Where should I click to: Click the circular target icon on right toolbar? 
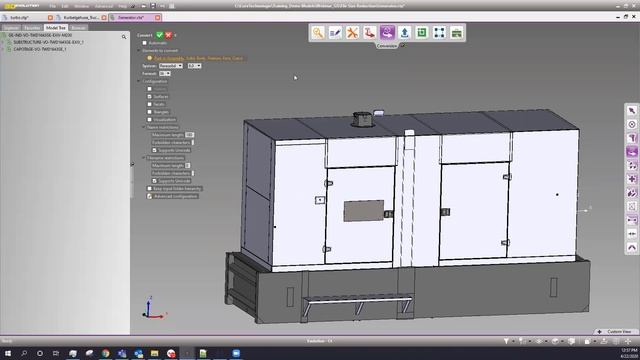point(632,124)
